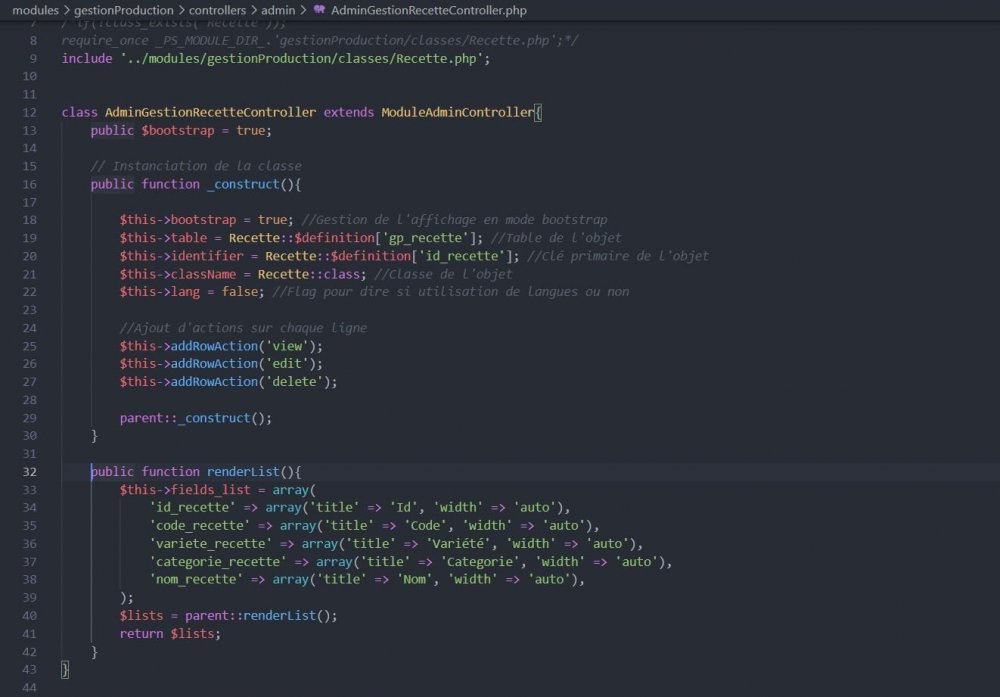
Task: Click 'Variété' title string on line 36
Action: (x=458, y=544)
